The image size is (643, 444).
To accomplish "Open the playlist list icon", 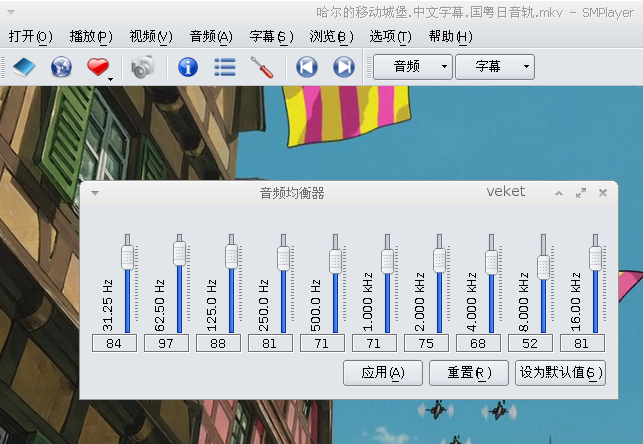I will coord(225,67).
